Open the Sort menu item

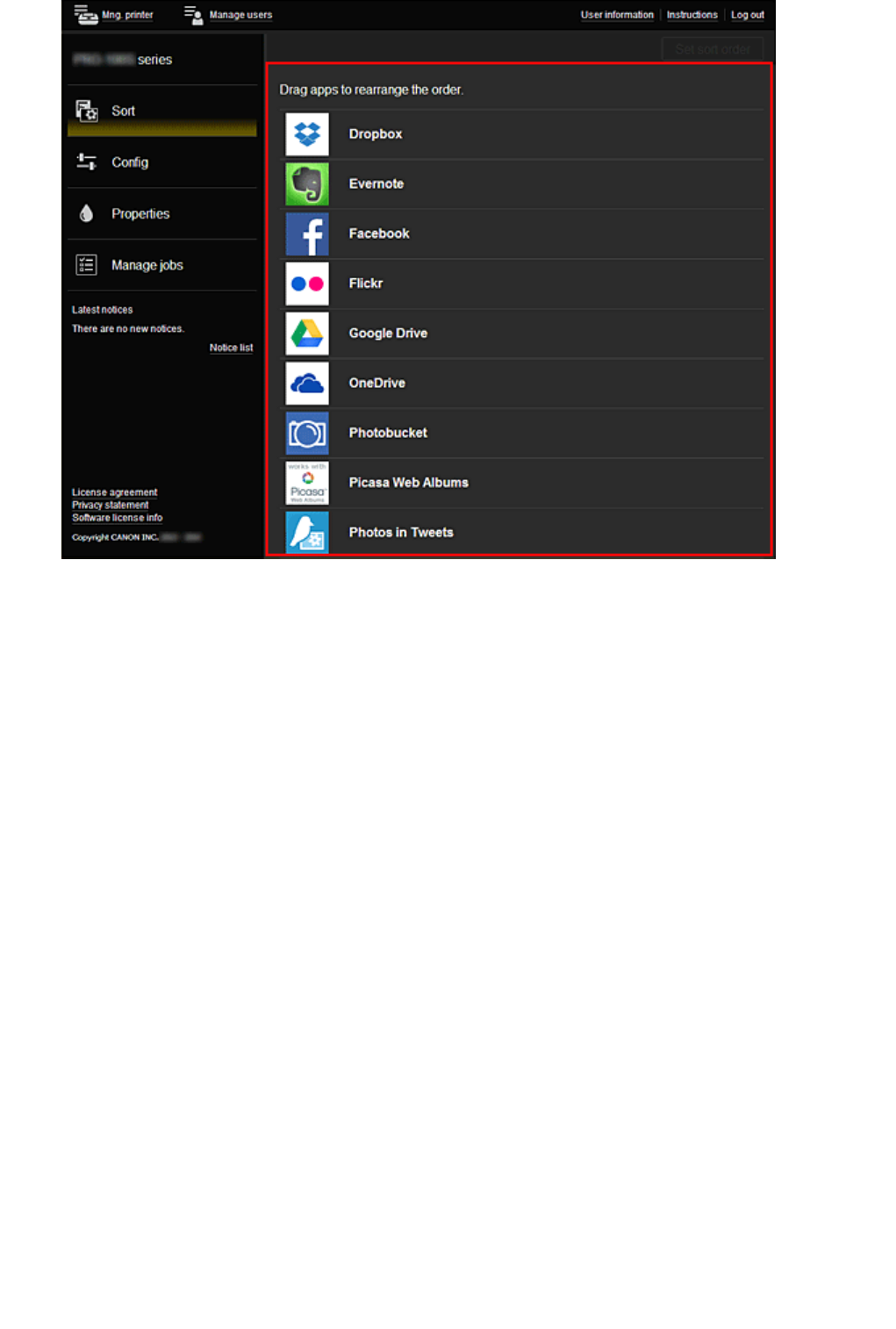(x=162, y=111)
